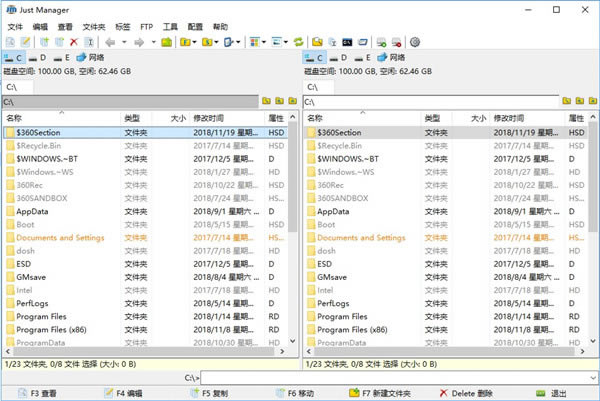Click the right panel scroll down arrow
Image resolution: width=600 pixels, height=401 pixels.
click(593, 341)
